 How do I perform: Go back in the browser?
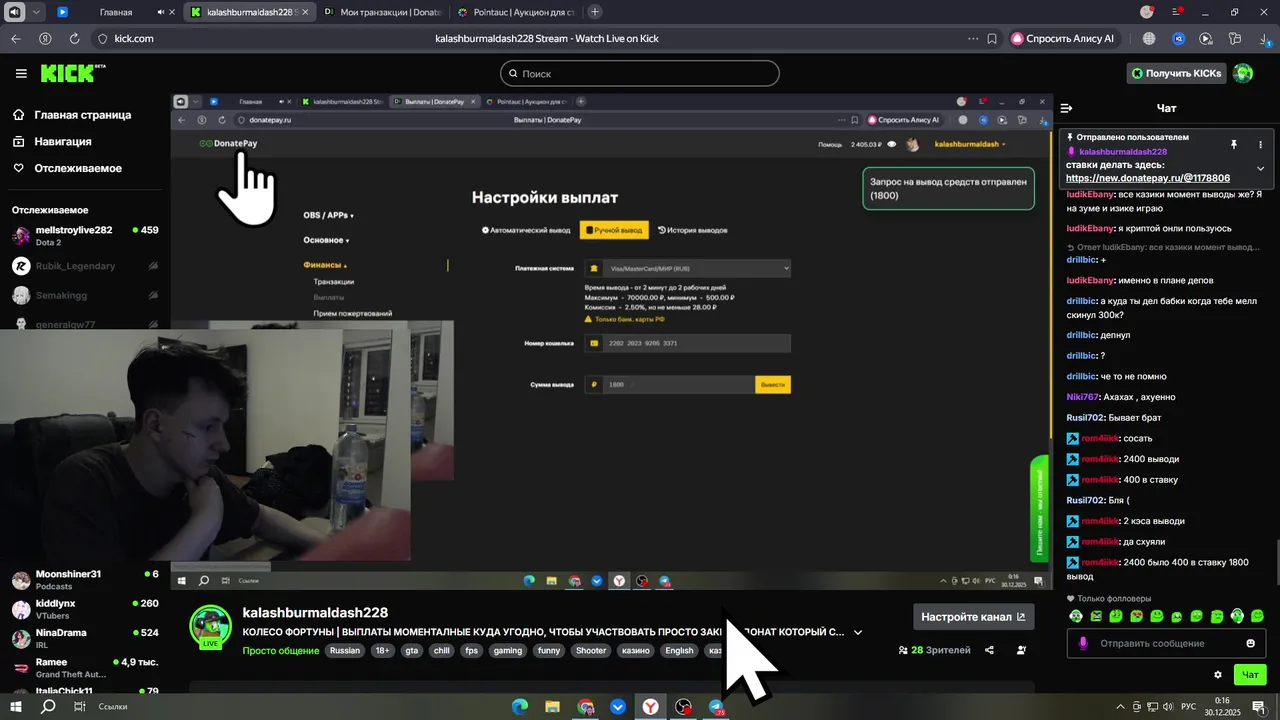(x=15, y=38)
